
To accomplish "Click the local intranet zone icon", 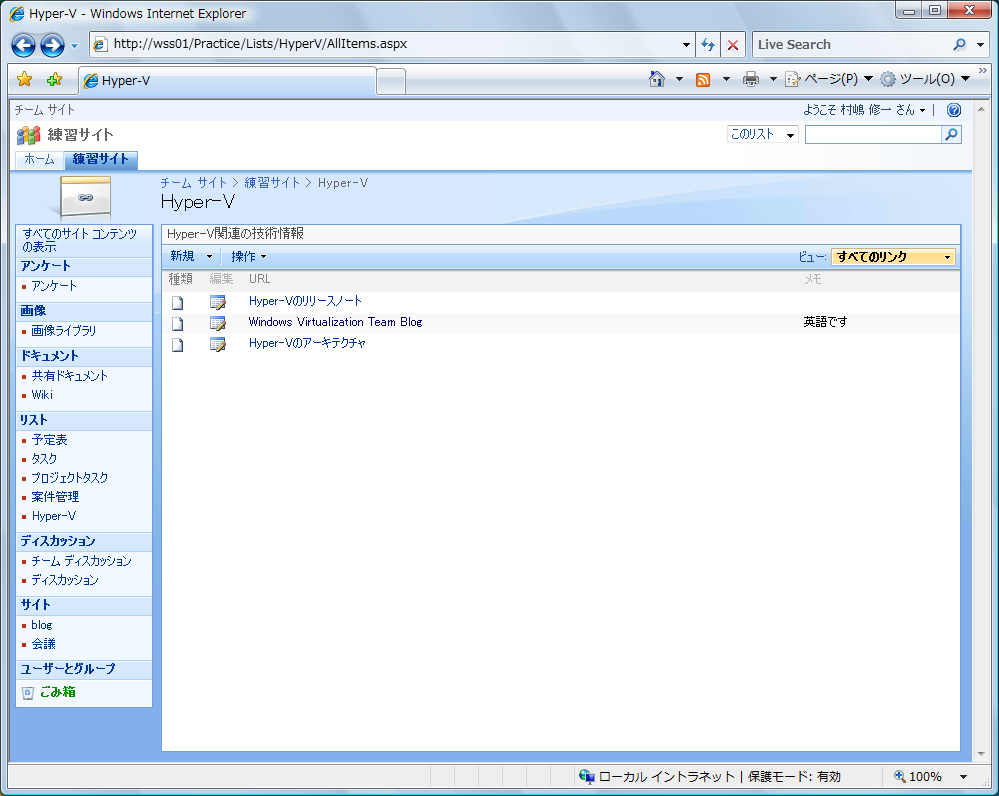I will (586, 776).
